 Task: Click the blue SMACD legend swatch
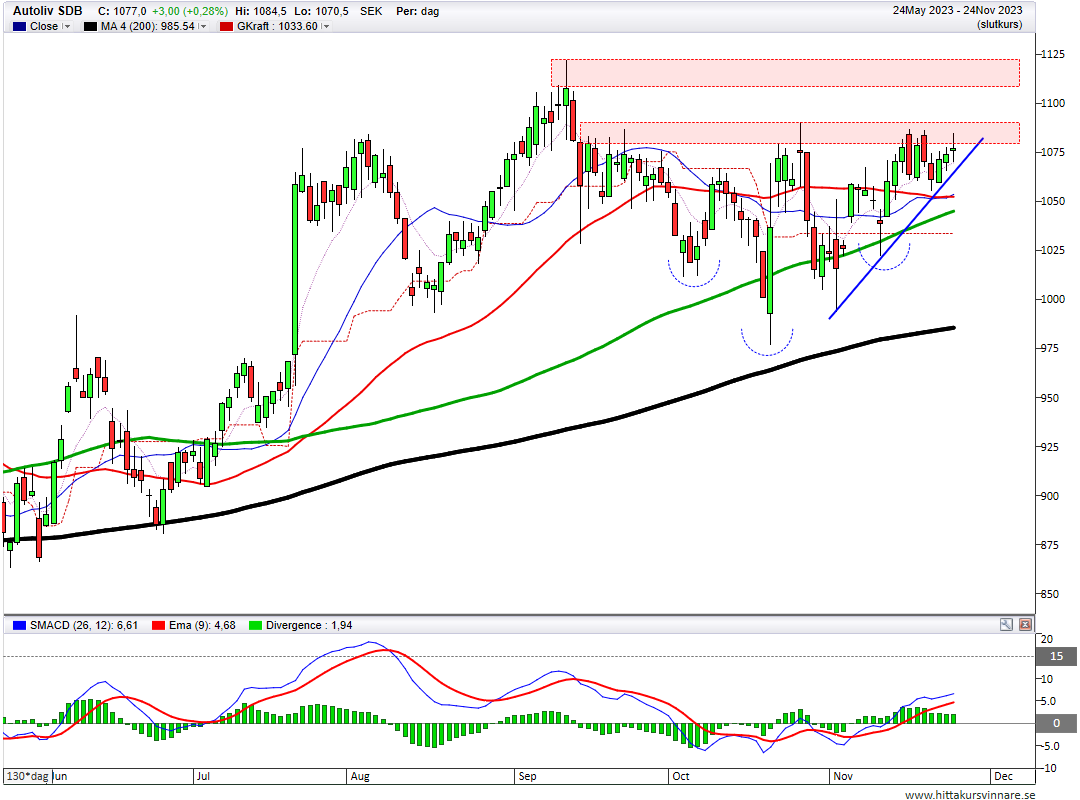pos(19,625)
